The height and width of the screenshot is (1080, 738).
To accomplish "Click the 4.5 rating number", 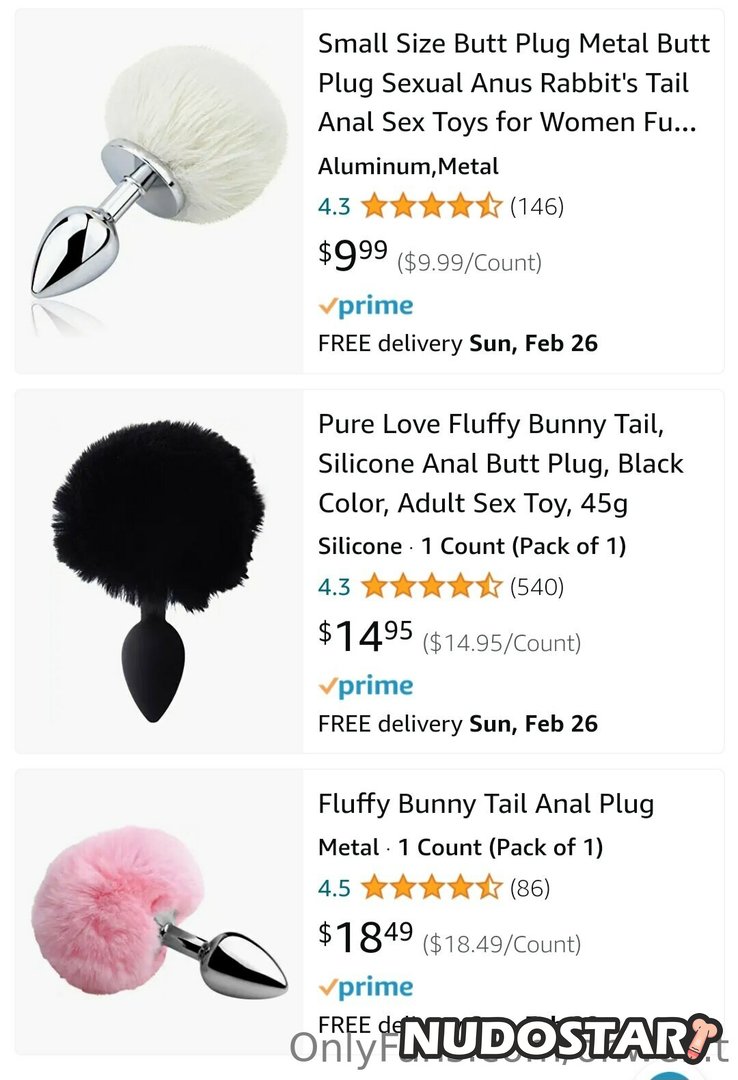I will point(334,888).
